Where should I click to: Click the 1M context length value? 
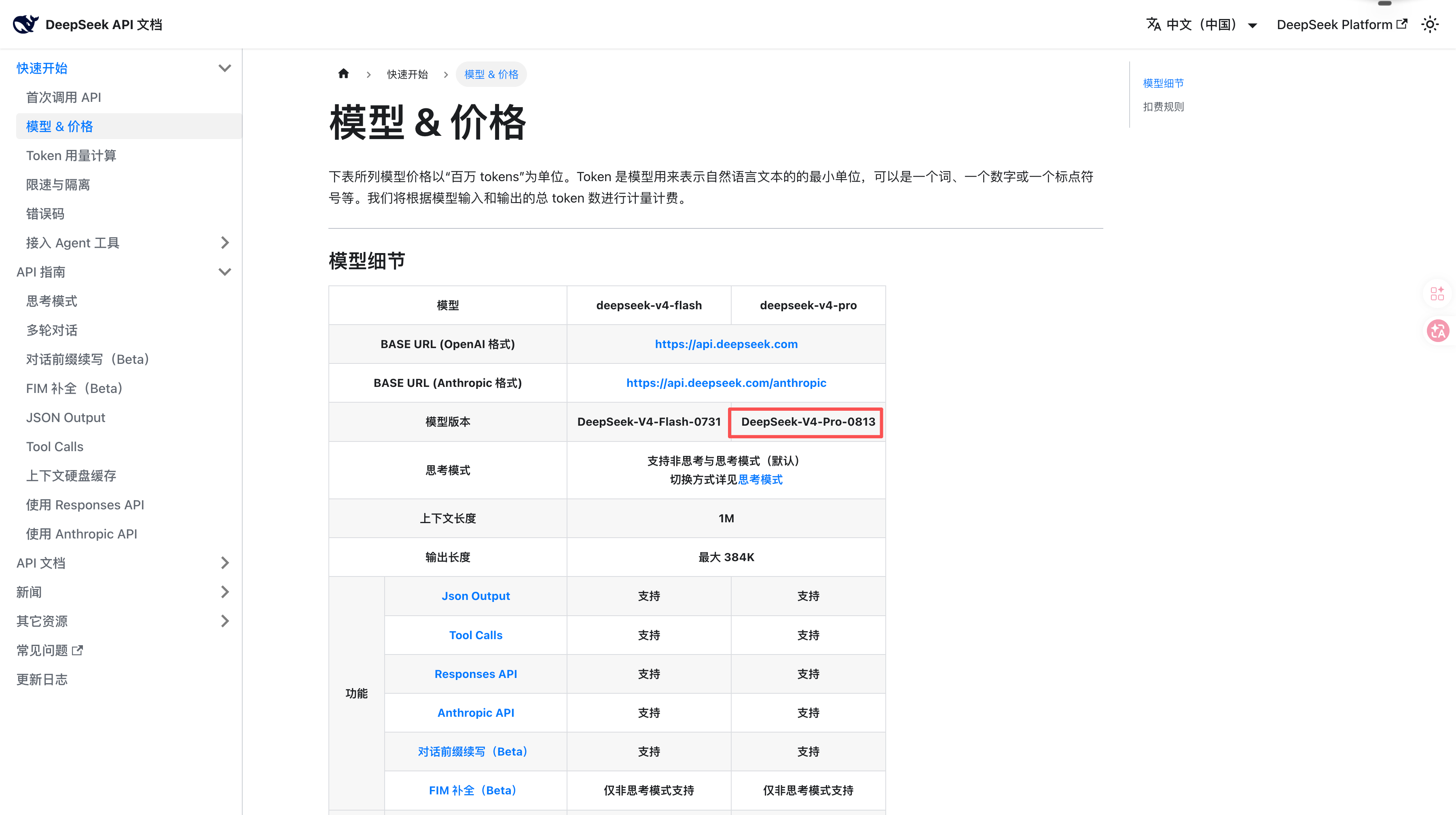pyautogui.click(x=726, y=519)
